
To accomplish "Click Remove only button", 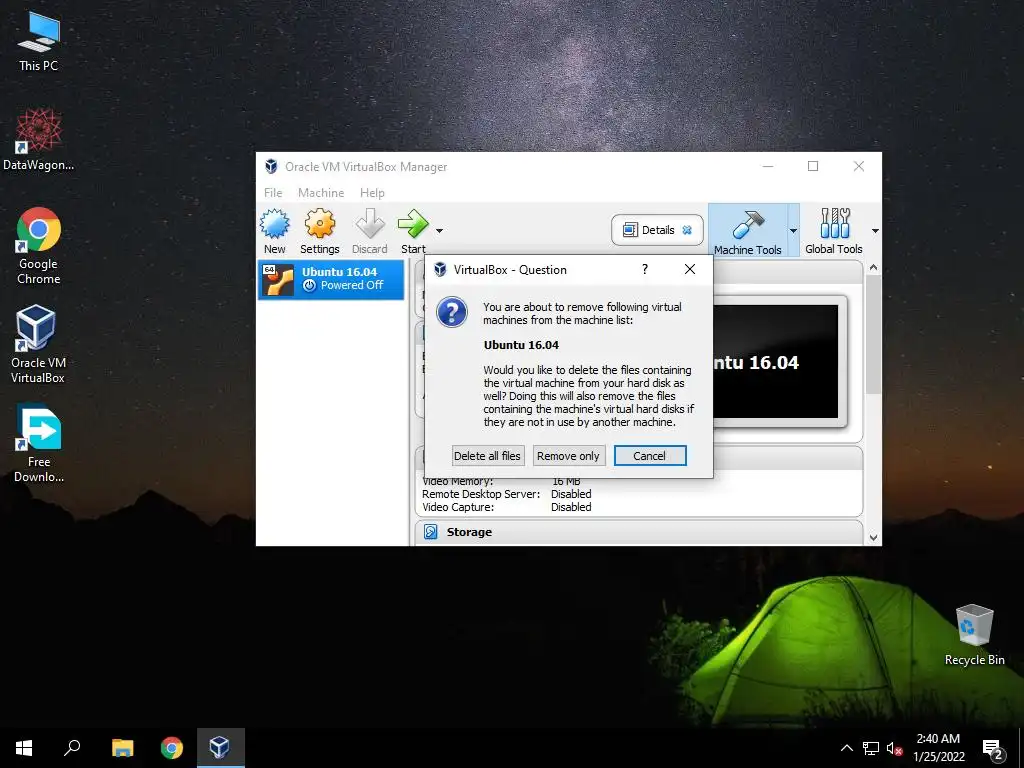I will click(568, 456).
